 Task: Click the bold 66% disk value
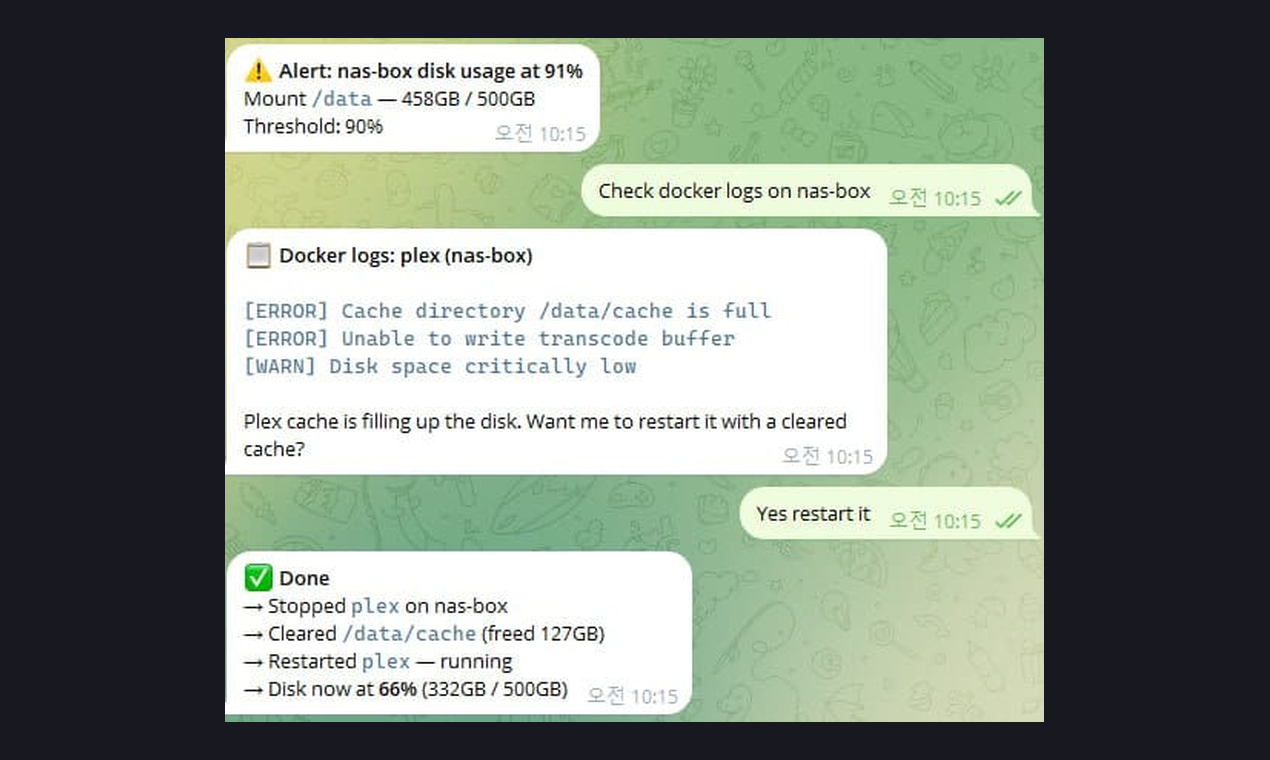coord(398,689)
